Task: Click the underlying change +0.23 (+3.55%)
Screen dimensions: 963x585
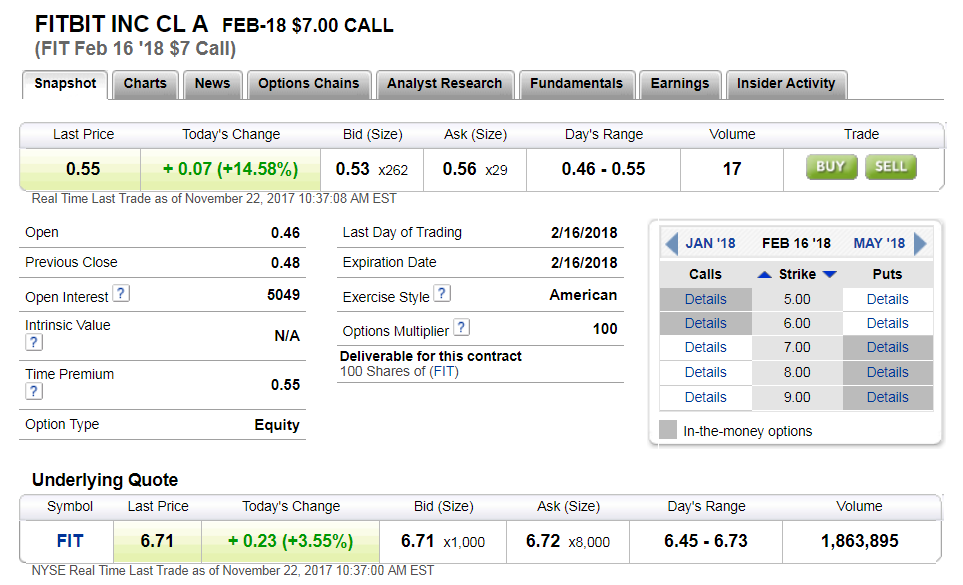Action: [290, 541]
